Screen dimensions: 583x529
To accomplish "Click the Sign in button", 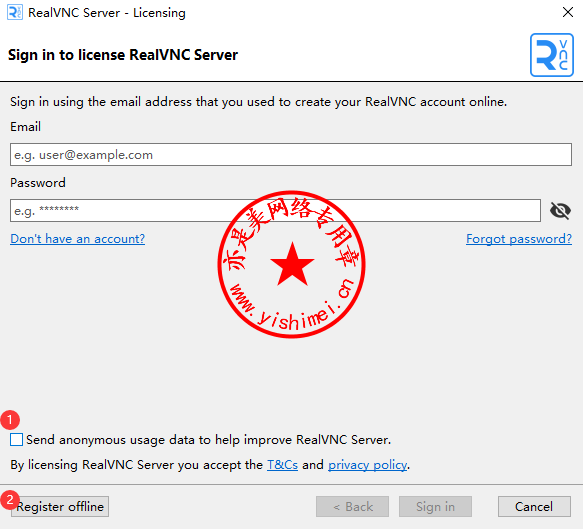I will coord(435,506).
